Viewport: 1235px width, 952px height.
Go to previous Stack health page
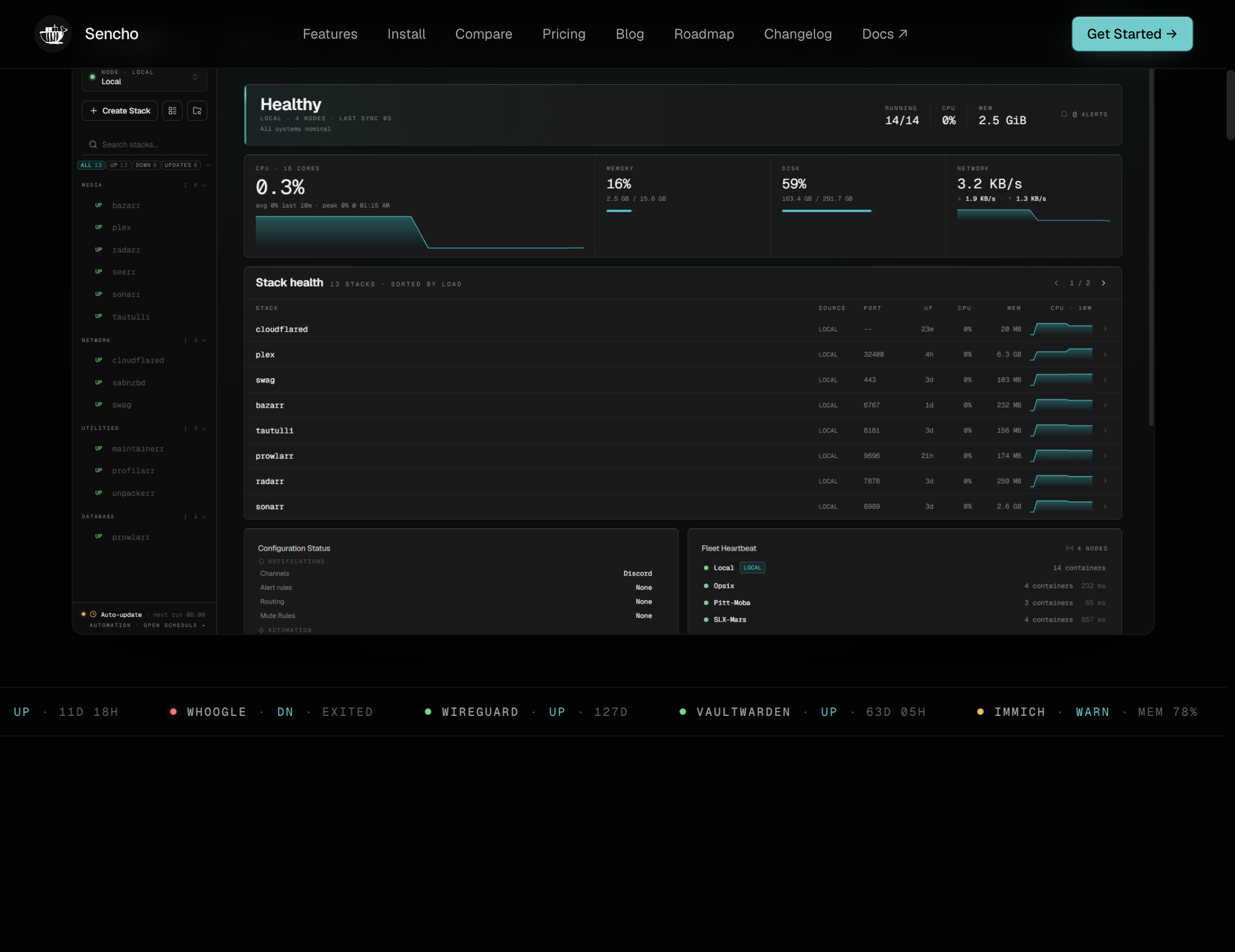tap(1056, 283)
